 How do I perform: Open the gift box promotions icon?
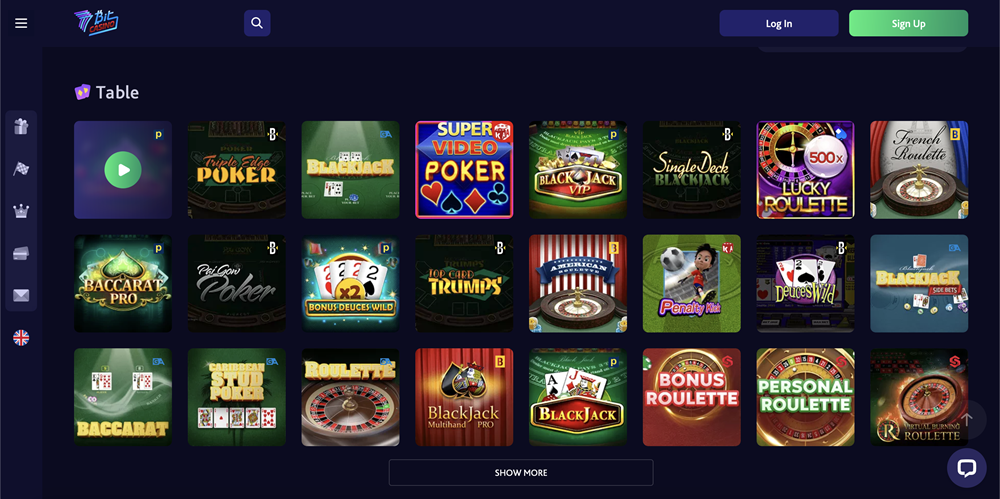[21, 126]
